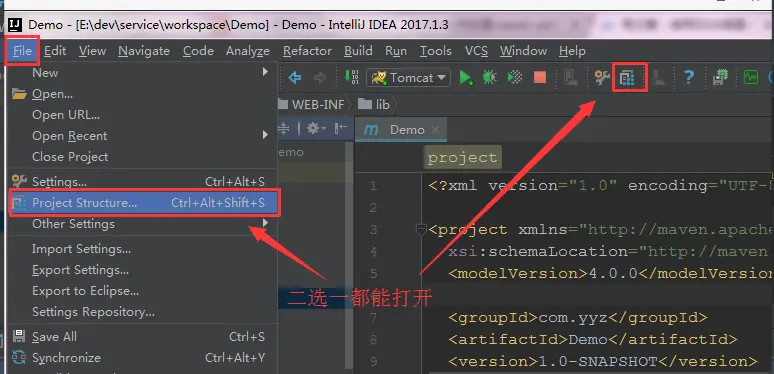Open the Window menu
This screenshot has width=774, height=374.
coord(523,51)
